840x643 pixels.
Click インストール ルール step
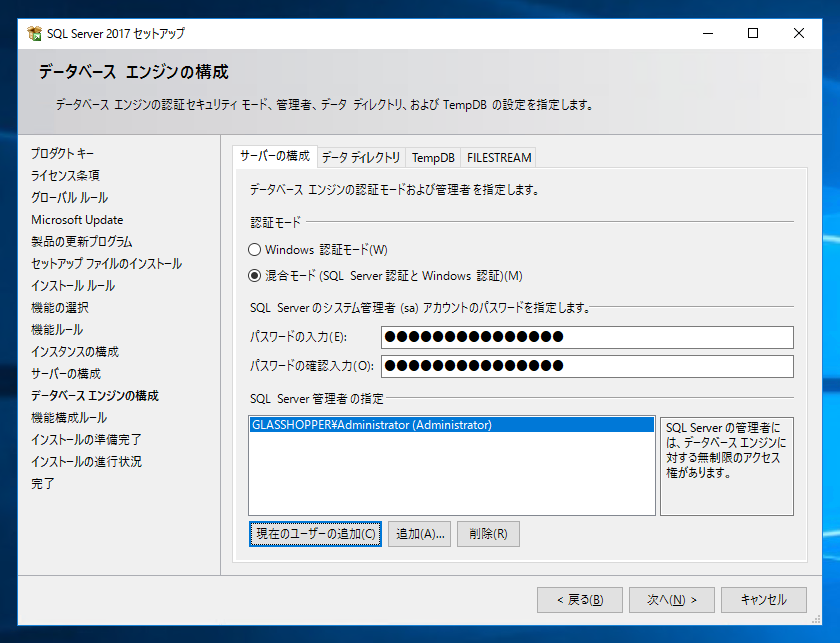tap(73, 286)
